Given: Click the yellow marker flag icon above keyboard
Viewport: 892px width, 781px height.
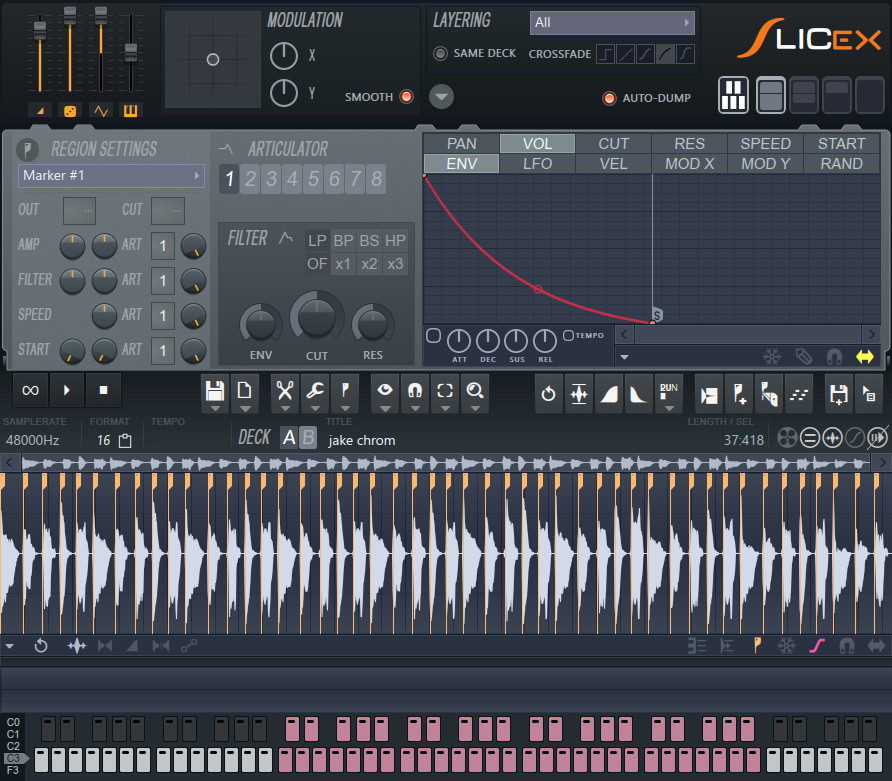Looking at the screenshot, I should 757,646.
